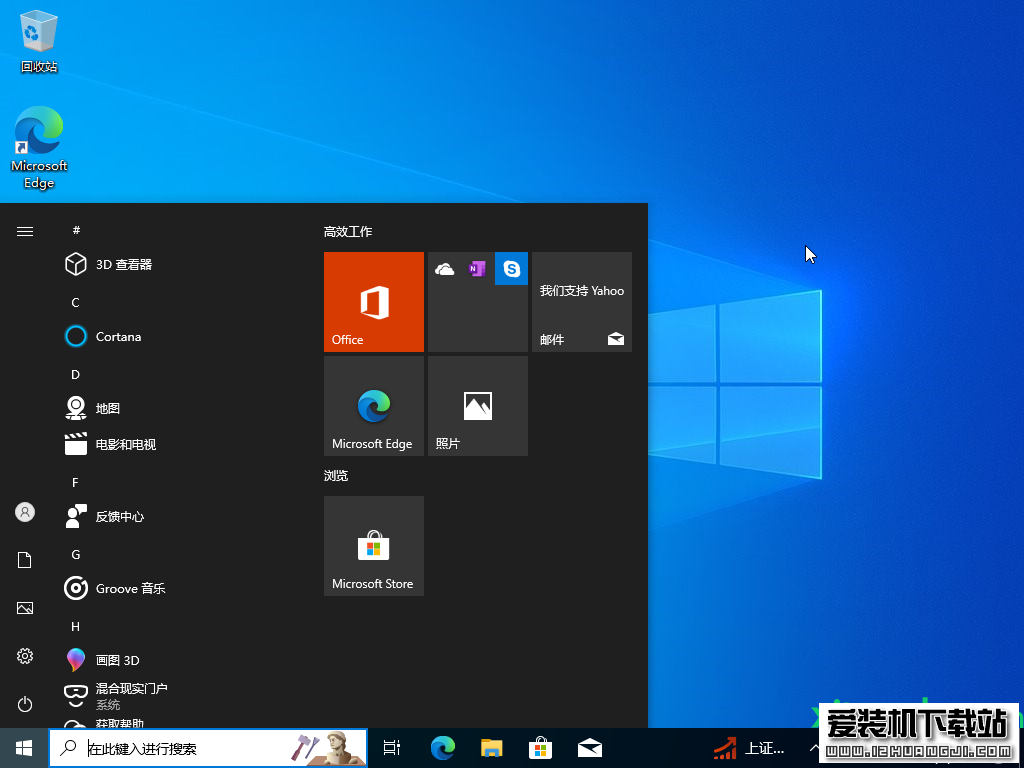Open the Microsoft Edge desktop shortcut
Image resolution: width=1024 pixels, height=768 pixels.
[x=39, y=148]
